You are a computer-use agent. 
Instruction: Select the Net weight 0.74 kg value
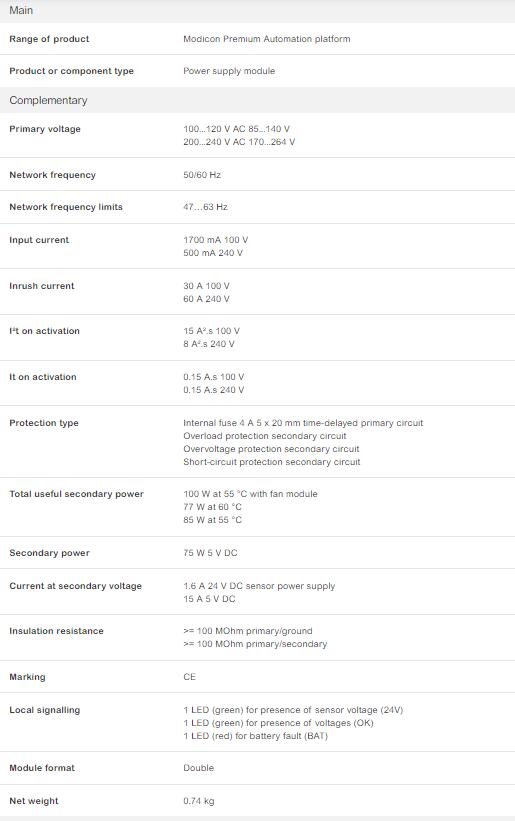[x=199, y=801]
